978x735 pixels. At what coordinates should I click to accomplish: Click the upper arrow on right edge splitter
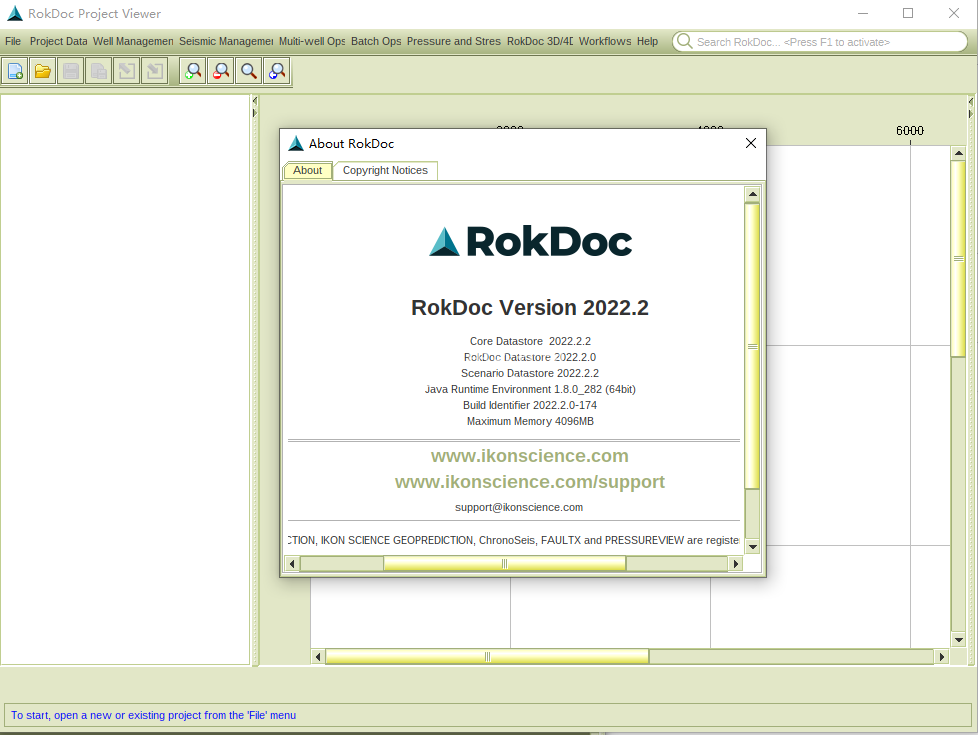click(971, 102)
